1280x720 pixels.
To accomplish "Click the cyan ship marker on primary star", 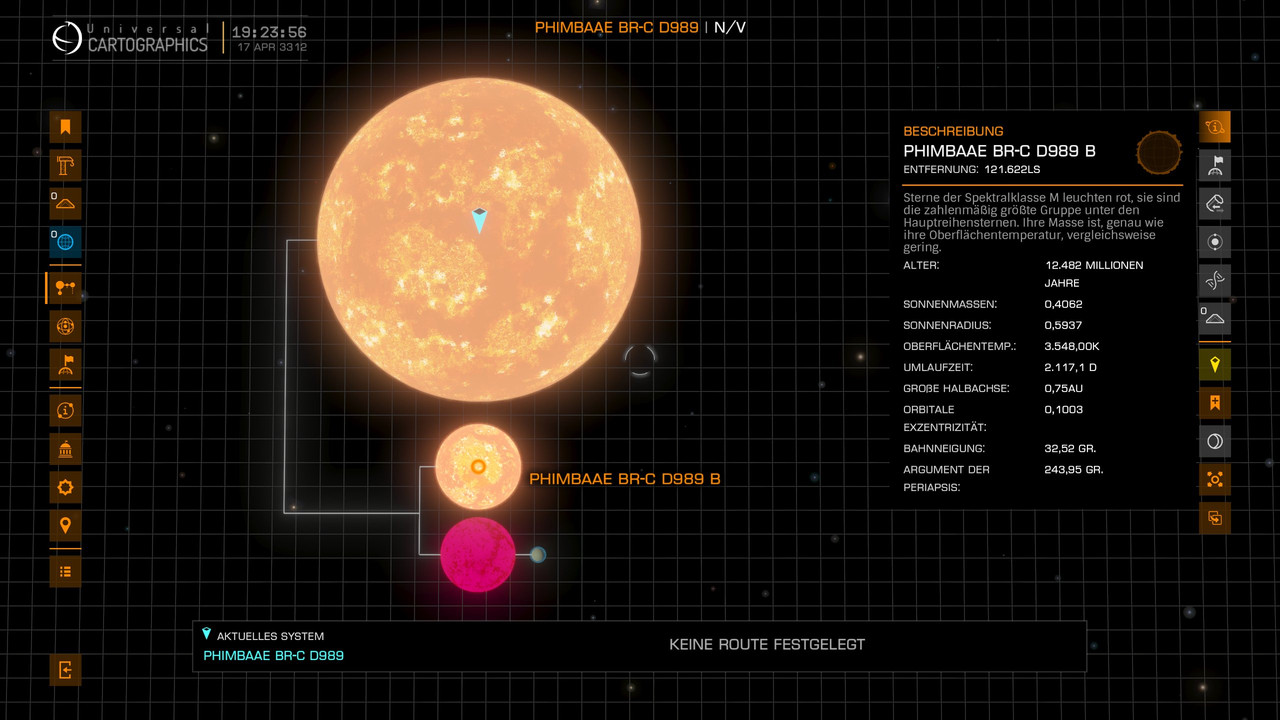I will pyautogui.click(x=479, y=220).
